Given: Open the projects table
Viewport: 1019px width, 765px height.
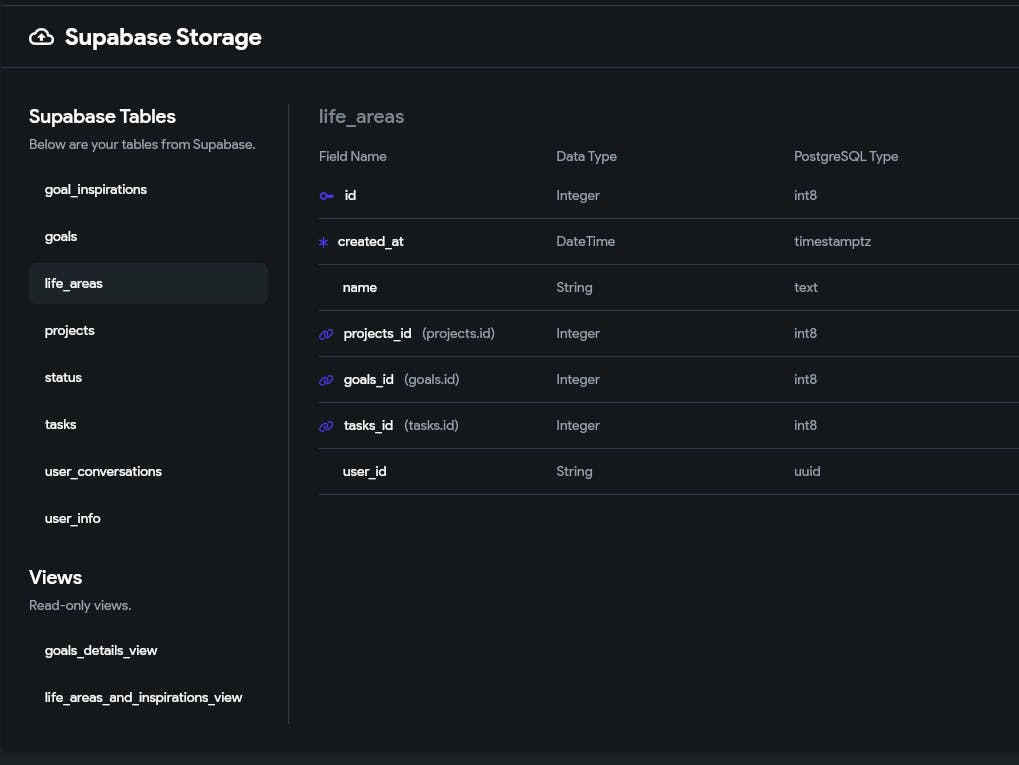Looking at the screenshot, I should click(70, 331).
